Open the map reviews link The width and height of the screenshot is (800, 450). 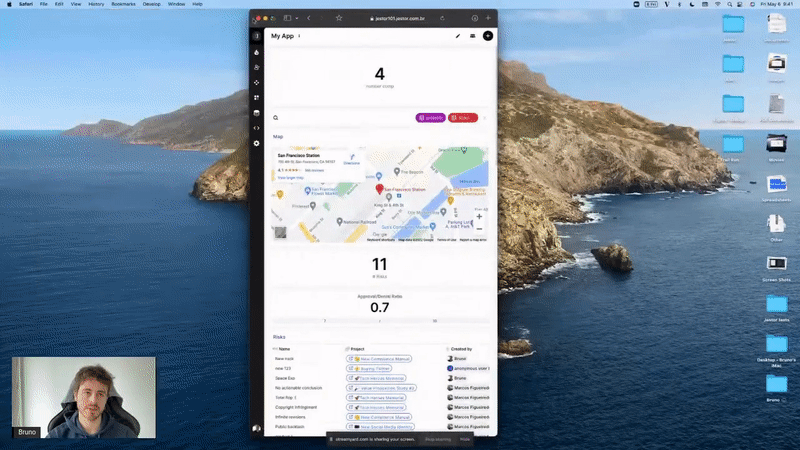tap(314, 170)
